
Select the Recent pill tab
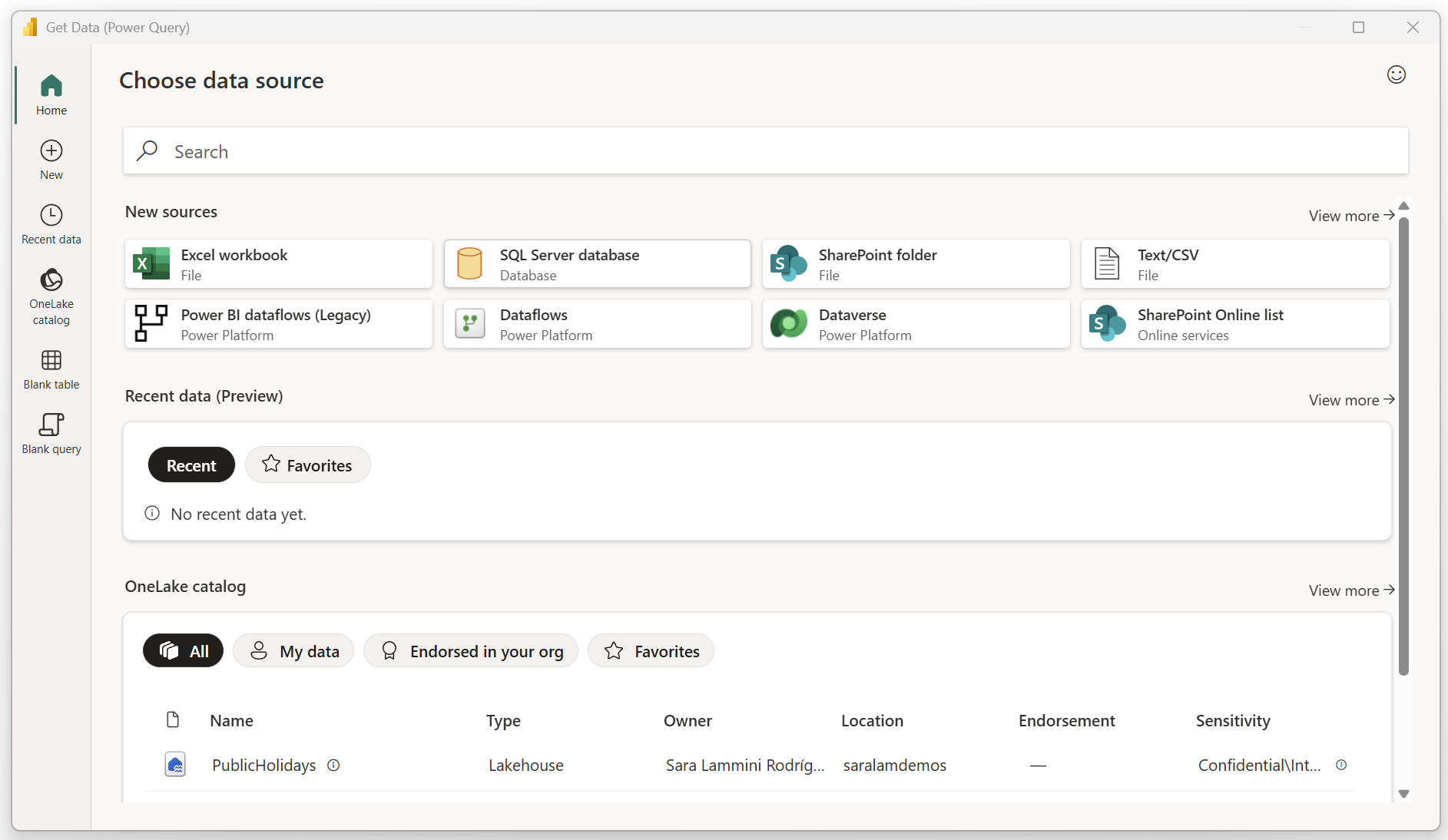[x=191, y=465]
